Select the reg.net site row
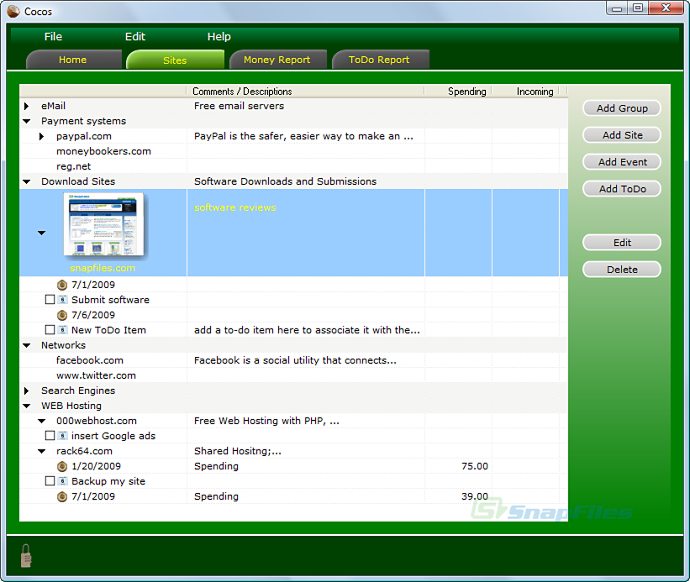 click(294, 167)
